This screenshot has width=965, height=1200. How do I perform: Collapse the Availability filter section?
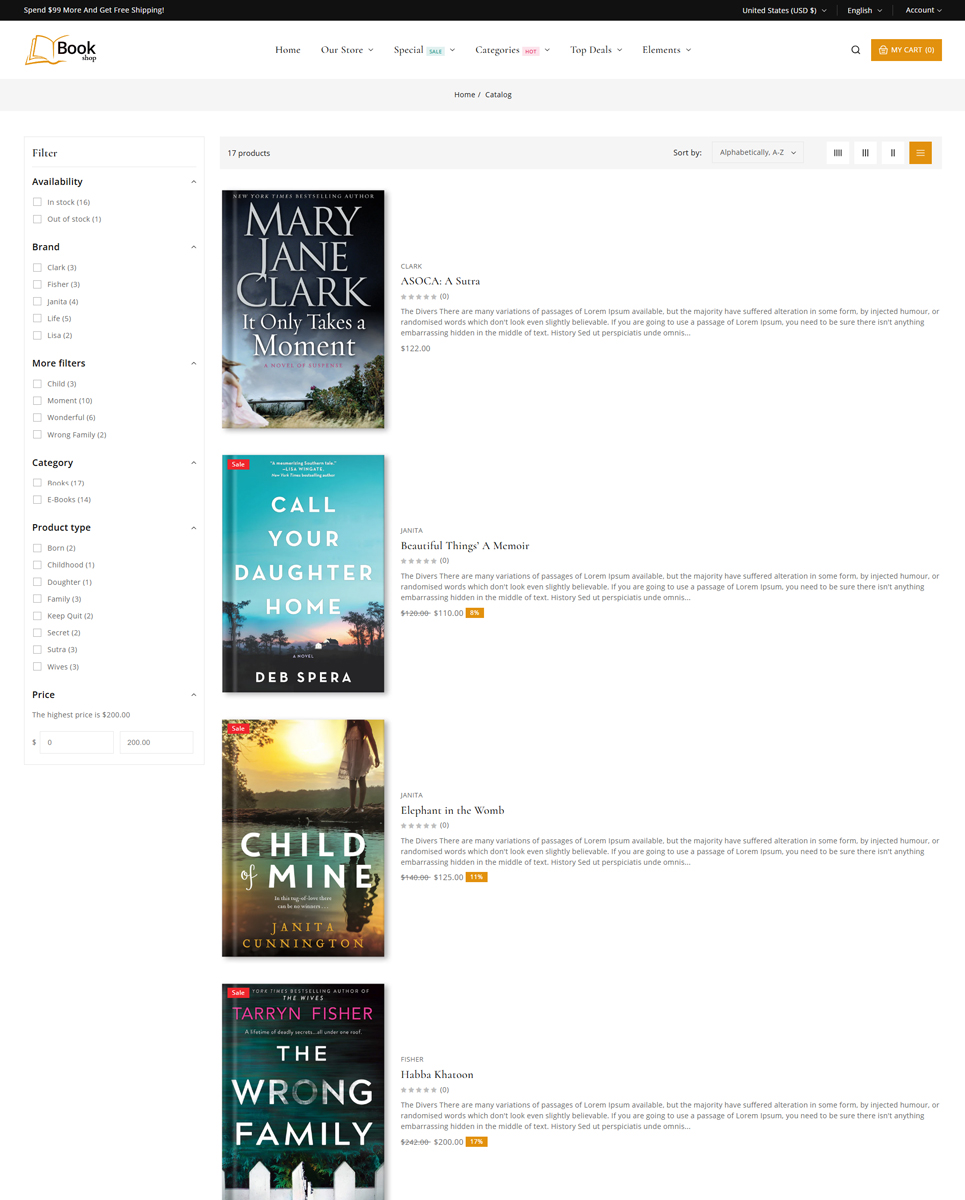pos(194,182)
